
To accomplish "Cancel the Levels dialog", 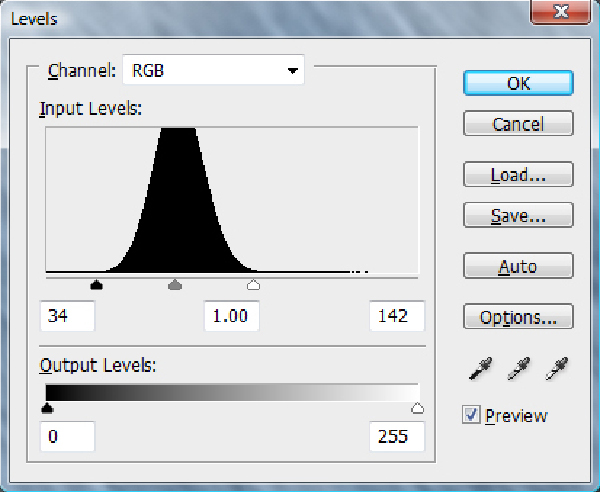I will coord(518,124).
